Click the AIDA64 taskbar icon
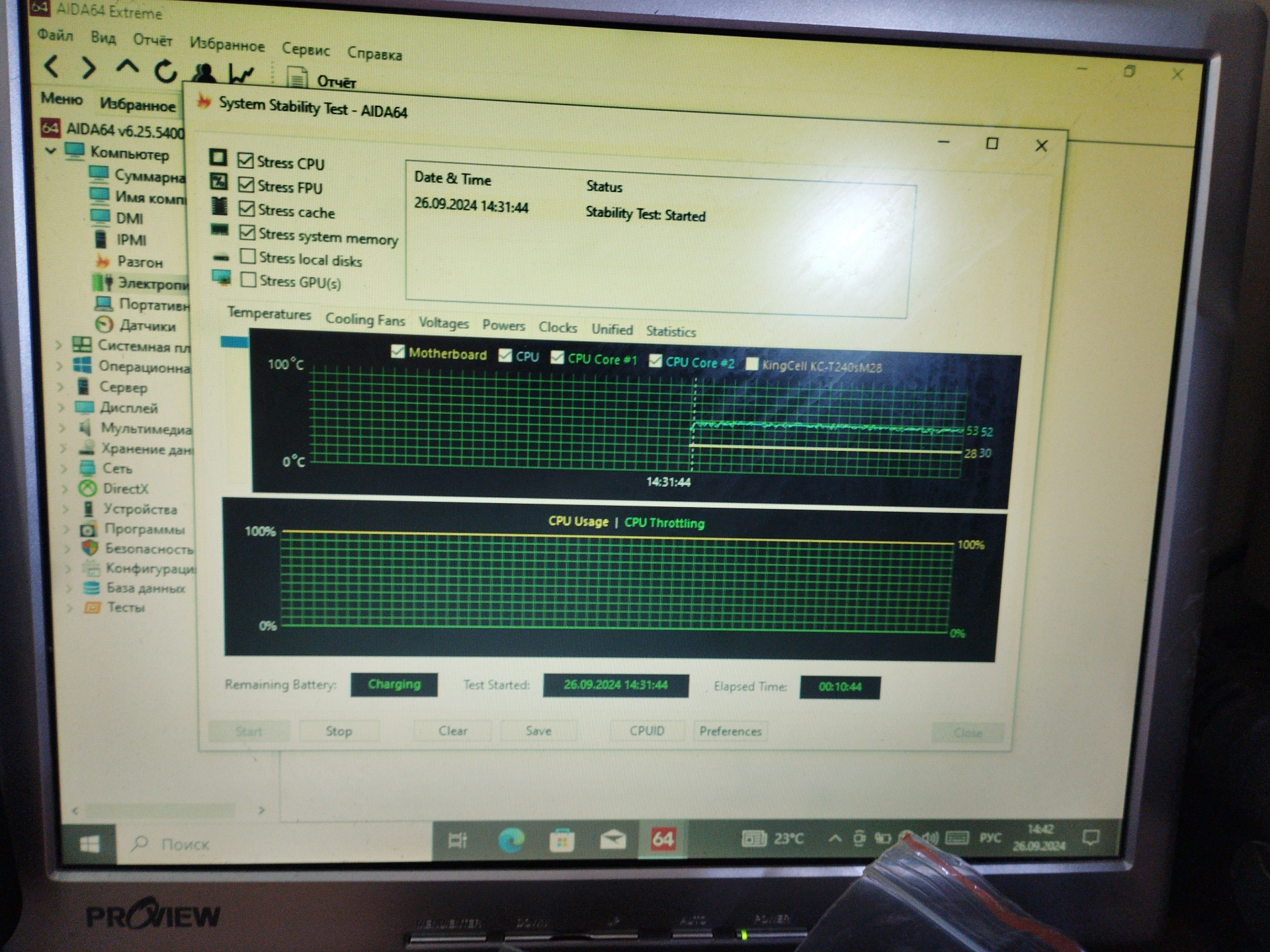This screenshot has width=1270, height=952. (663, 839)
